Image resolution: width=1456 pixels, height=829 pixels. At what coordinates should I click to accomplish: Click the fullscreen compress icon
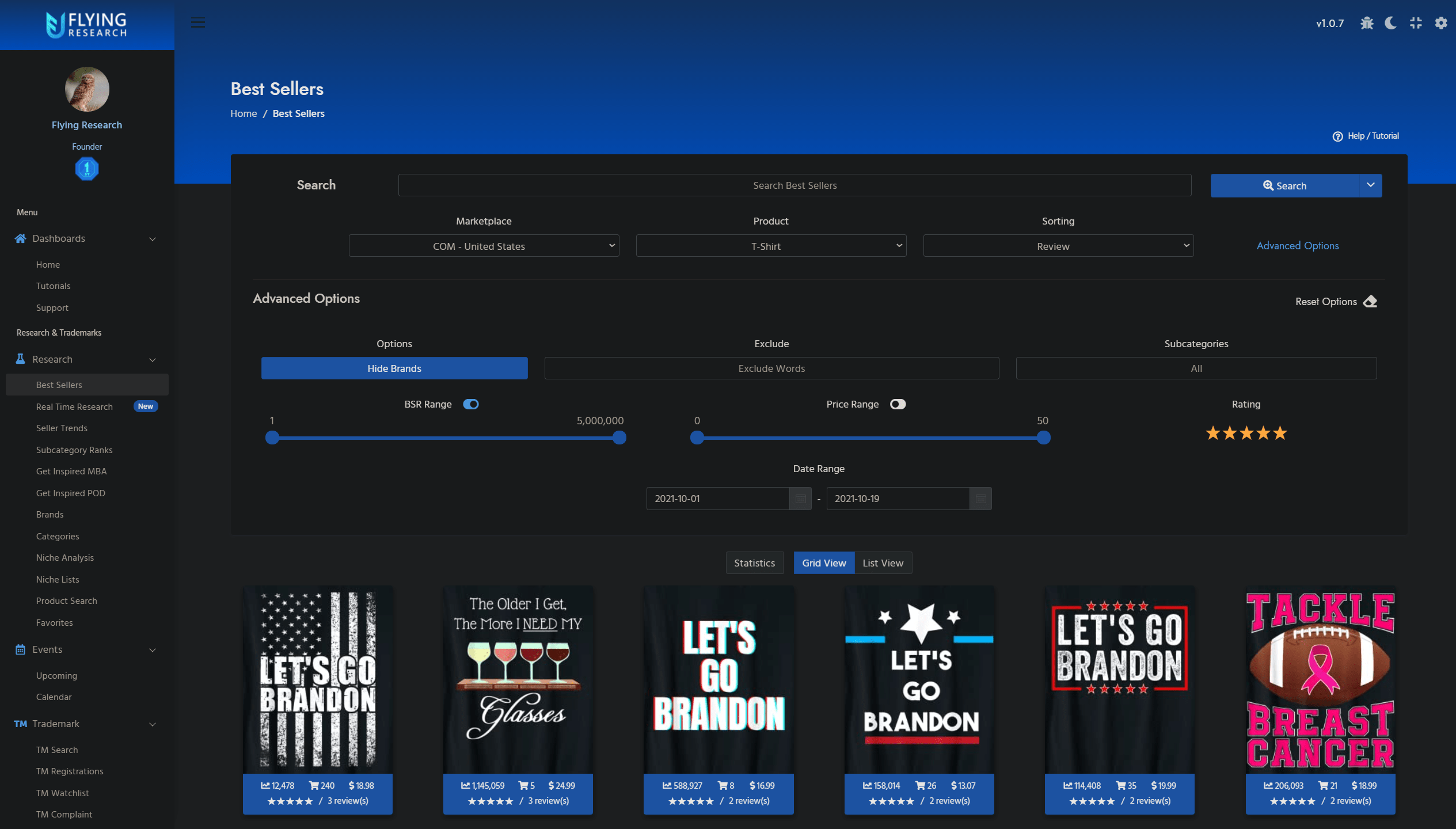click(1416, 23)
